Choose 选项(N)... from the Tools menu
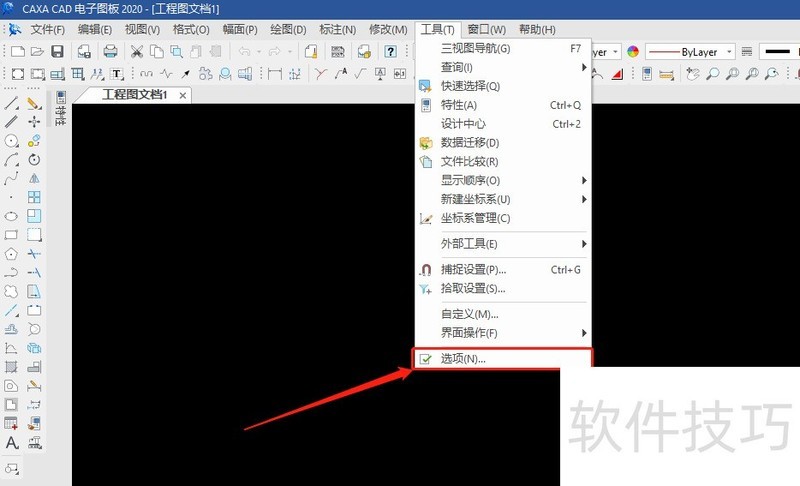The image size is (800, 486). coord(503,359)
